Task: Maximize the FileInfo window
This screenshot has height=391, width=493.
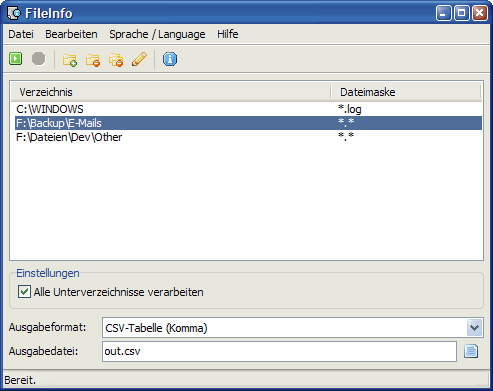Action: coord(462,13)
